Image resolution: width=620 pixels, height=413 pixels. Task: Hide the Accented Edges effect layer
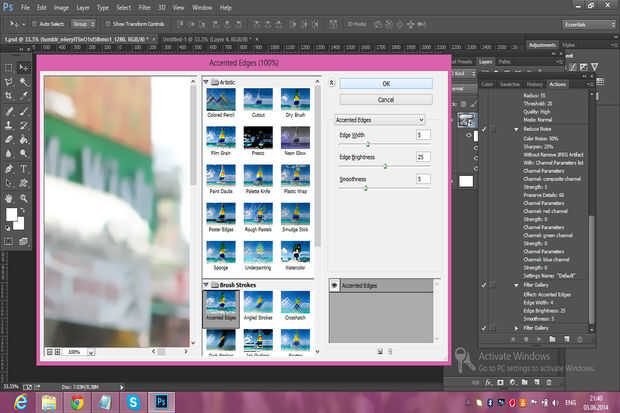coord(335,284)
